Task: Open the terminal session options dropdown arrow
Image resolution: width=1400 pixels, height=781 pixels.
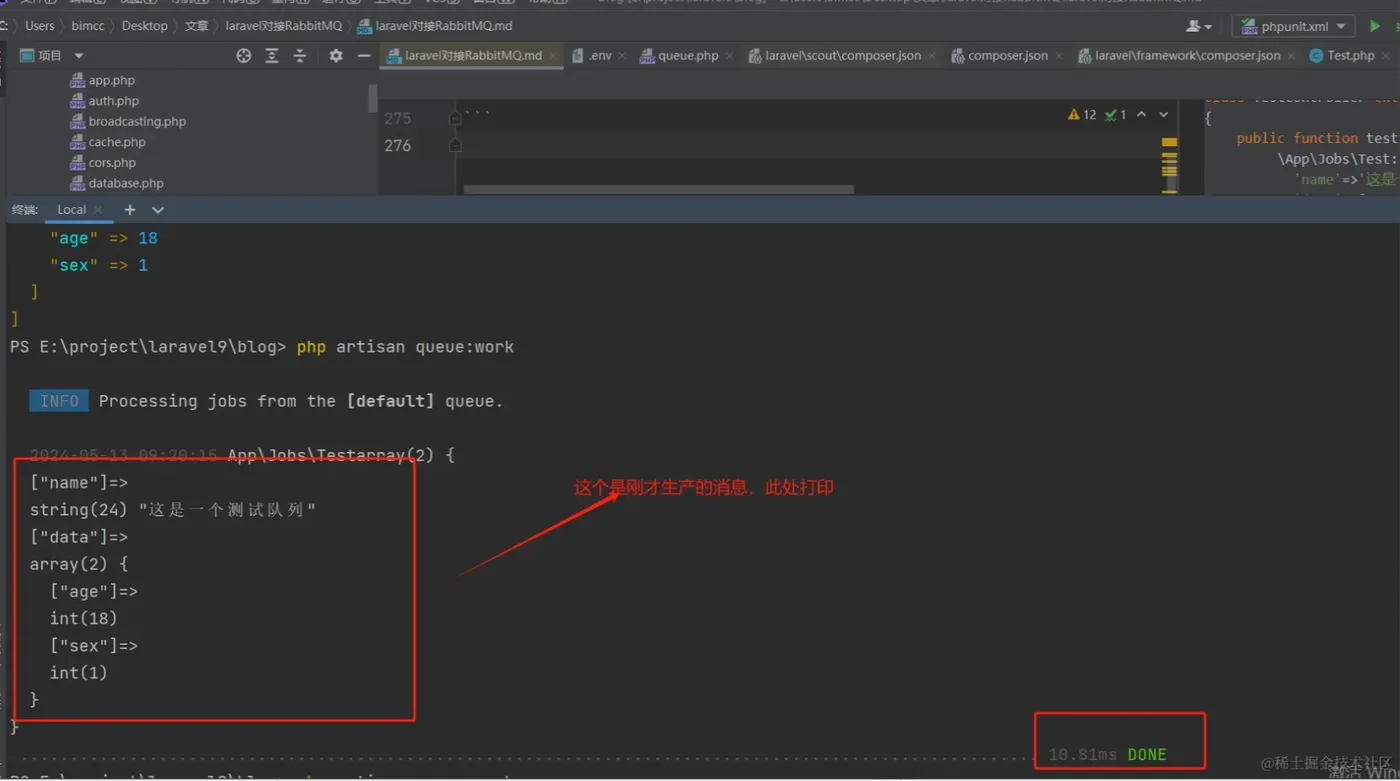Action: (158, 210)
